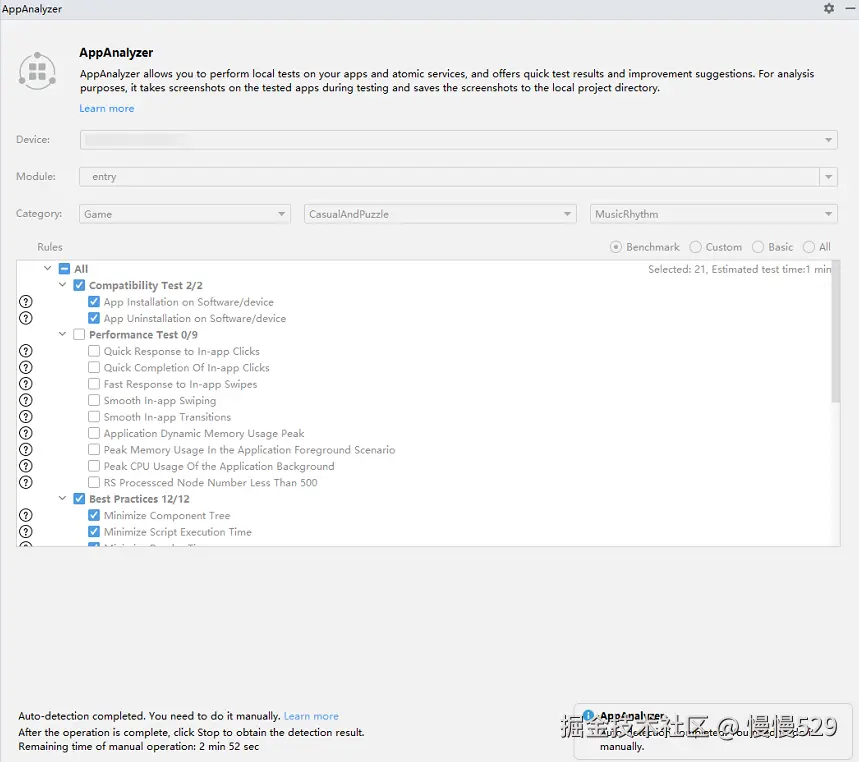Screen dimensions: 859x762
Task: Open help for Fast Response to In-app Swipes
Action: pos(26,384)
